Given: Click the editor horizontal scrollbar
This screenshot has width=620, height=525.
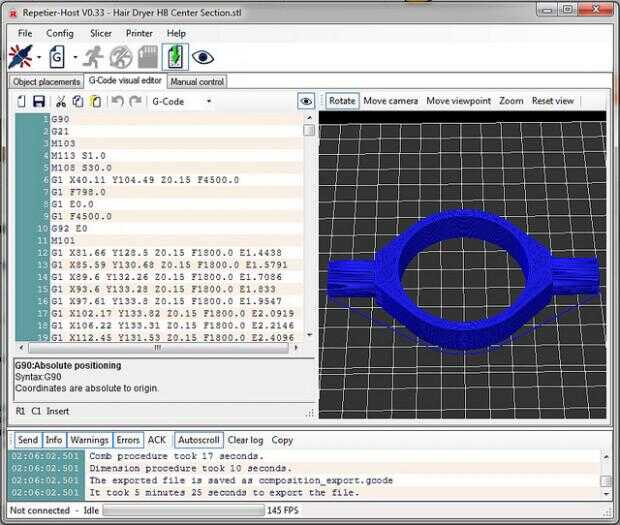Looking at the screenshot, I should click(x=157, y=349).
